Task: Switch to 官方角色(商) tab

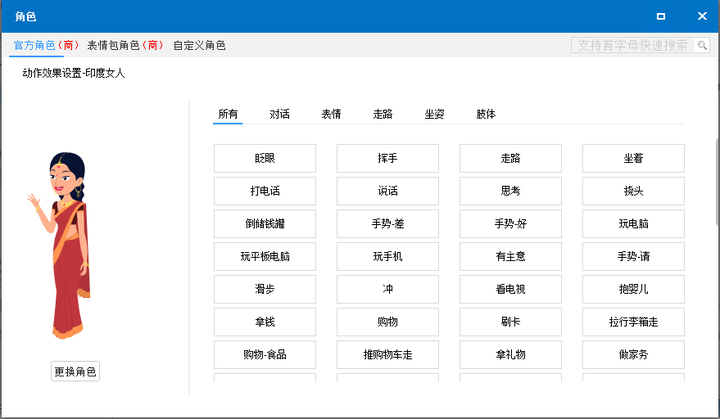Action: (x=45, y=45)
